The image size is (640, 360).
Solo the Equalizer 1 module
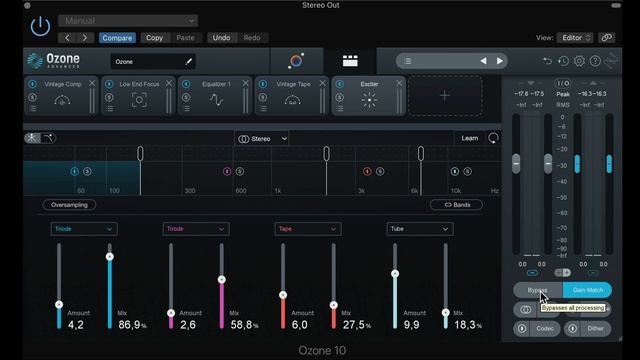pyautogui.click(x=186, y=98)
